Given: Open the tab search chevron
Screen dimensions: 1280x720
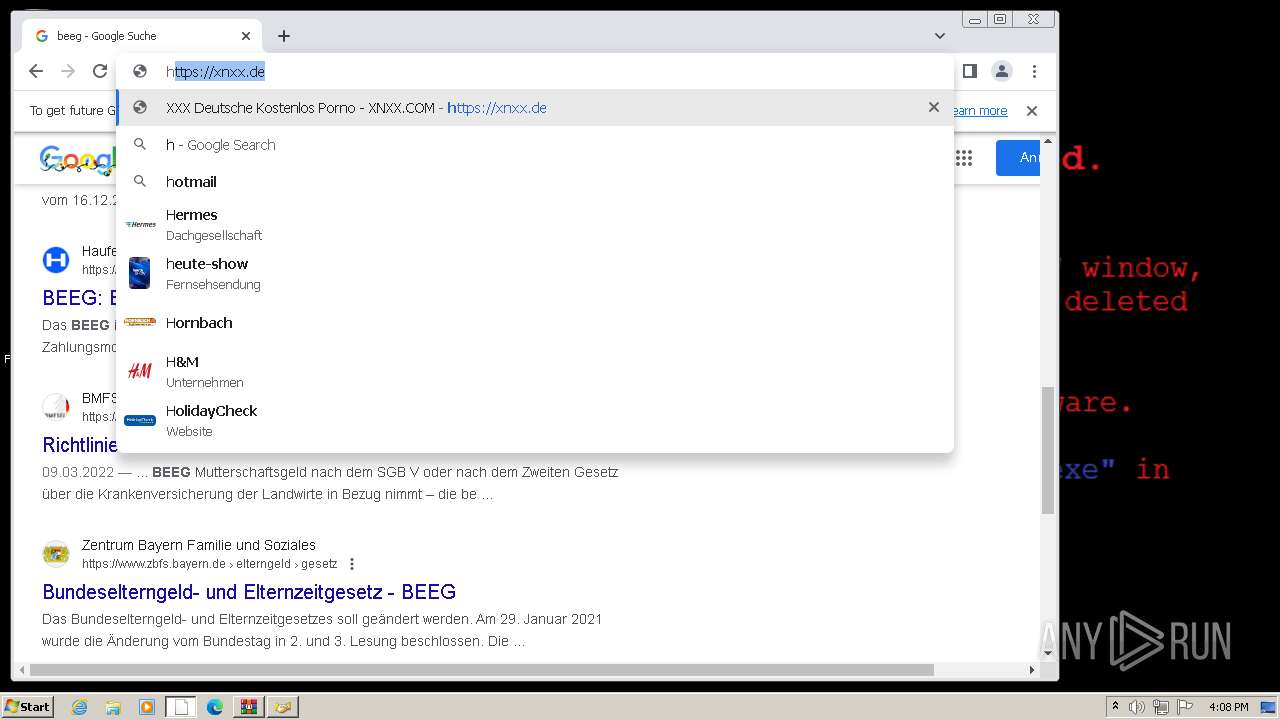Looking at the screenshot, I should pyautogui.click(x=940, y=36).
